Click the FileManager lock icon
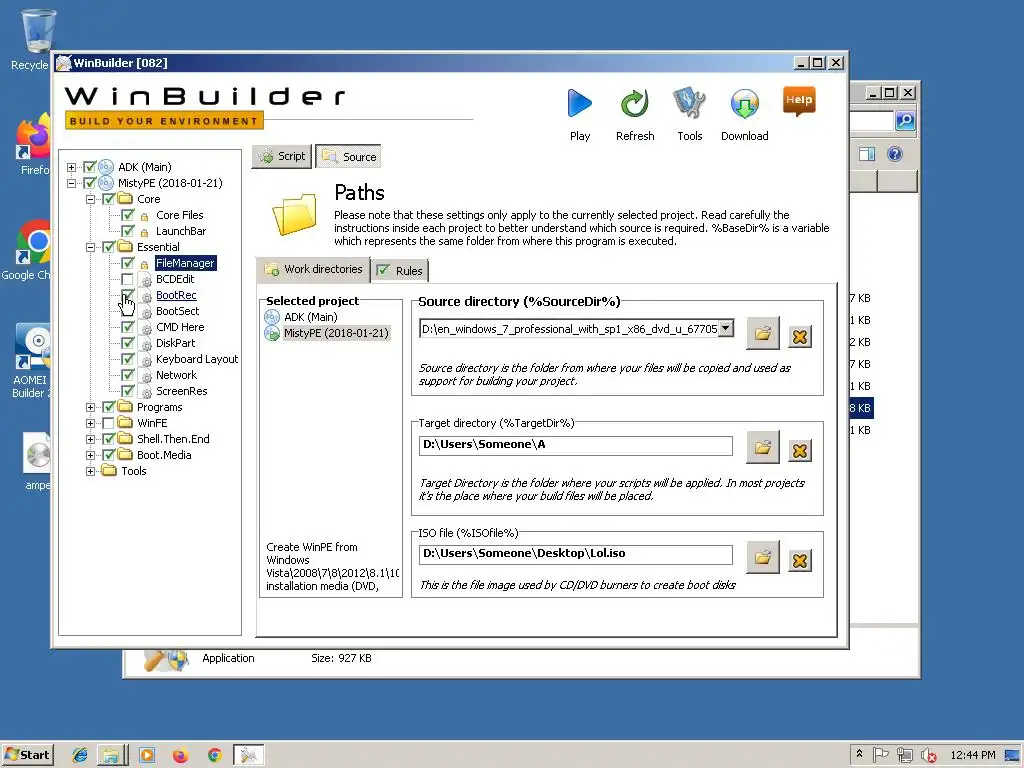The height and width of the screenshot is (768, 1024). coord(145,264)
